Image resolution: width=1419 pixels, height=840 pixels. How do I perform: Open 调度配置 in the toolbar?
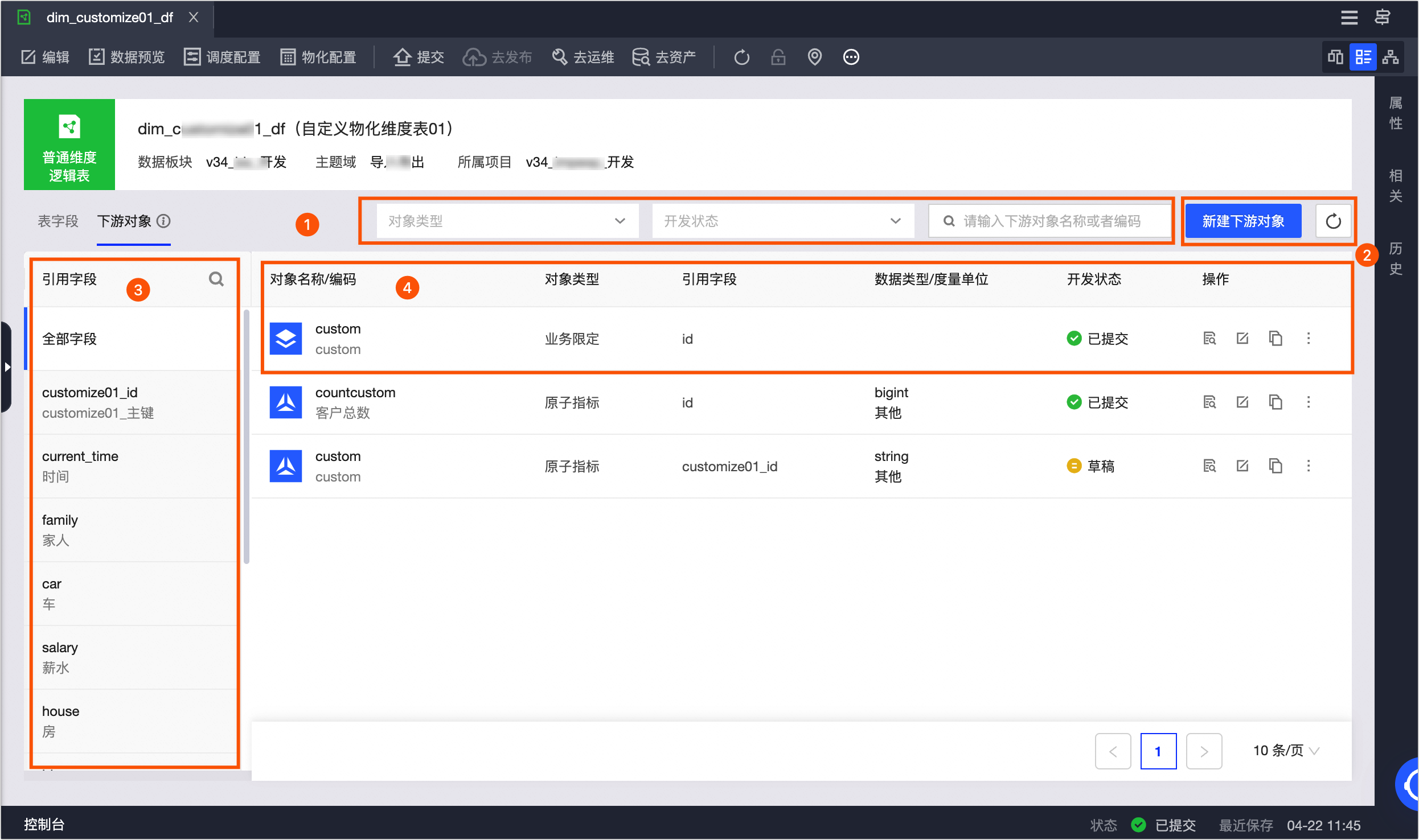(222, 57)
